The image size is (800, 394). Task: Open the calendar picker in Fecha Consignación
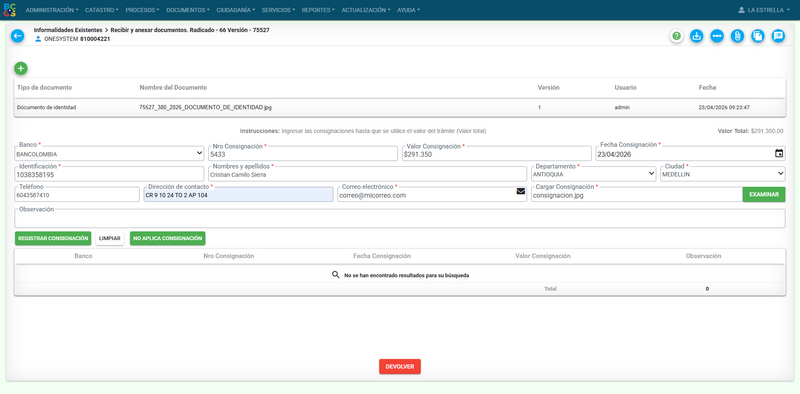coord(779,154)
